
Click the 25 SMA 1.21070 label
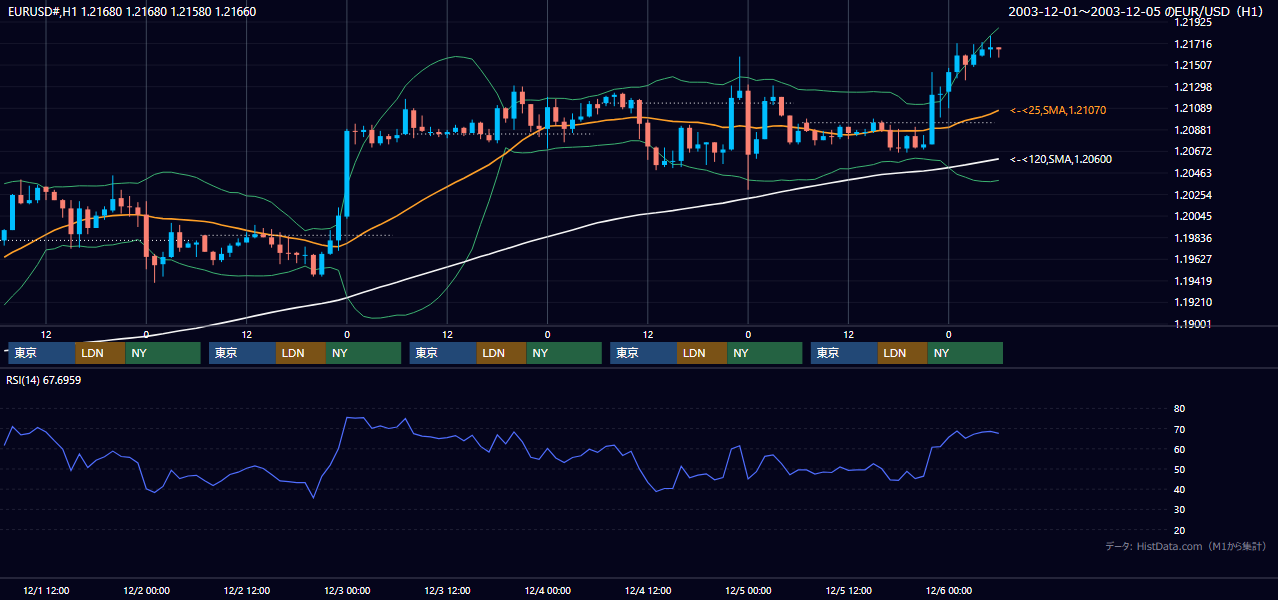1058,110
